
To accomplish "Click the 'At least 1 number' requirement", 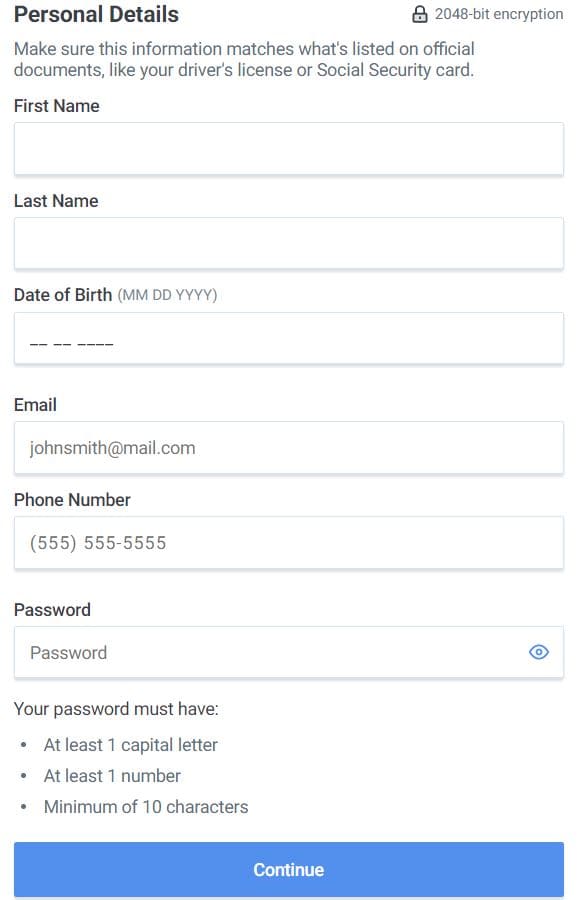I will click(113, 776).
